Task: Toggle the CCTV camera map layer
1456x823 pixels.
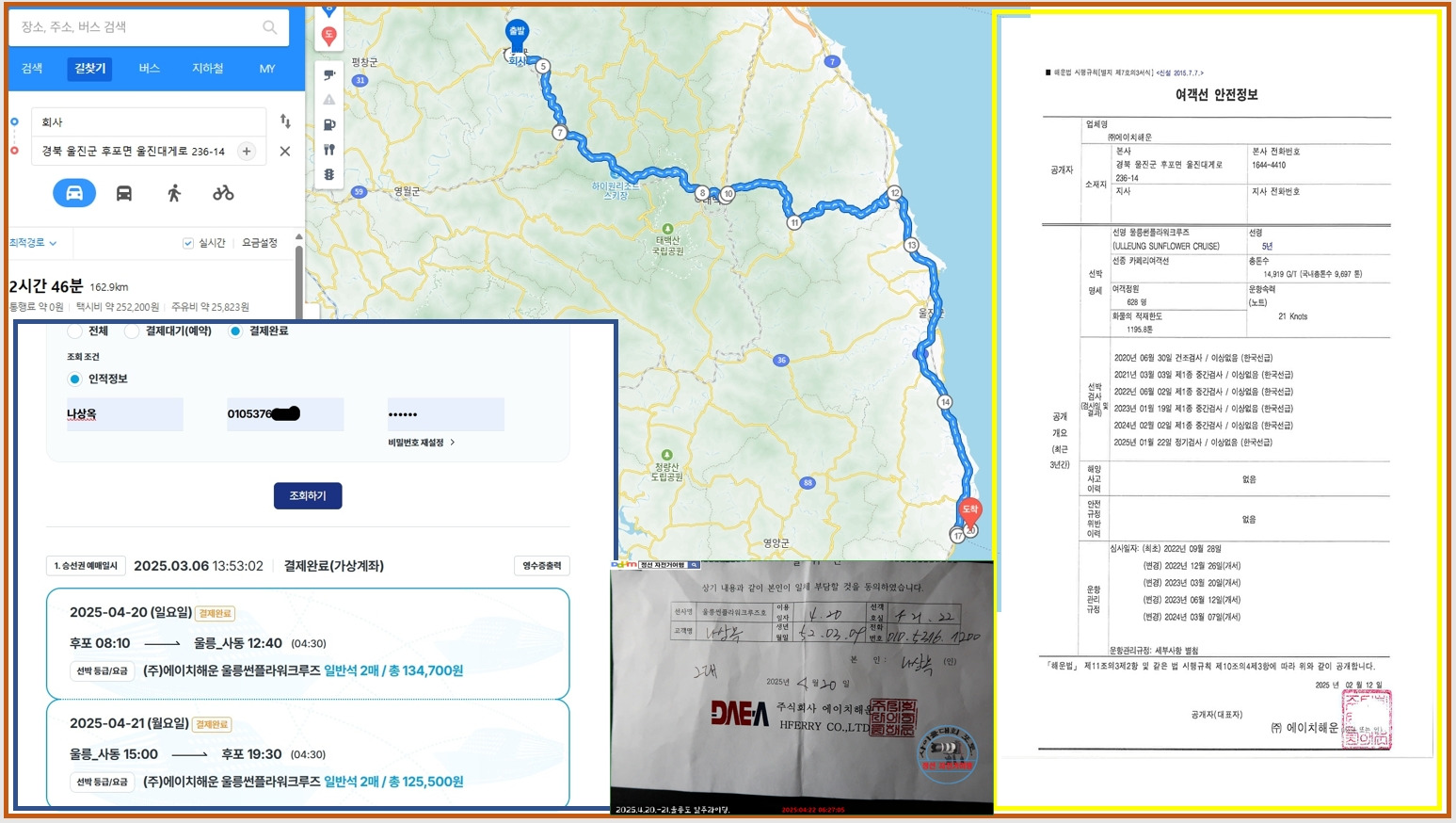Action: pos(328,75)
